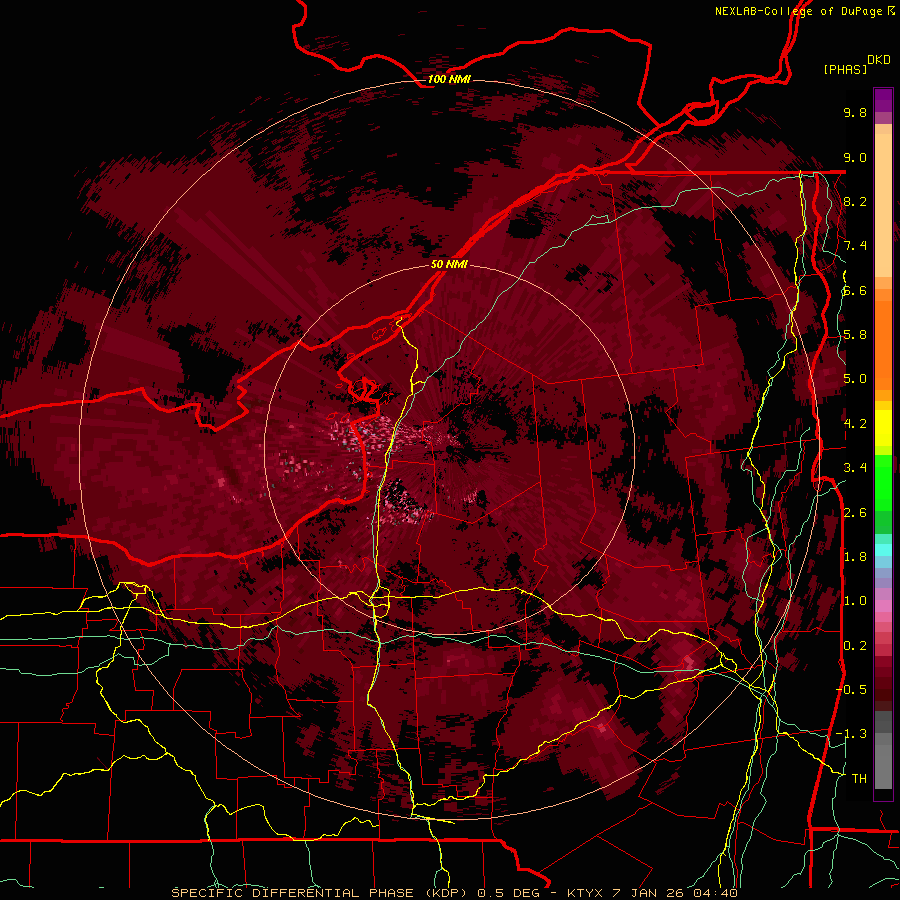Click the 3.4 value on the color scale
Screen dimensions: 900x900
pyautogui.click(x=855, y=468)
